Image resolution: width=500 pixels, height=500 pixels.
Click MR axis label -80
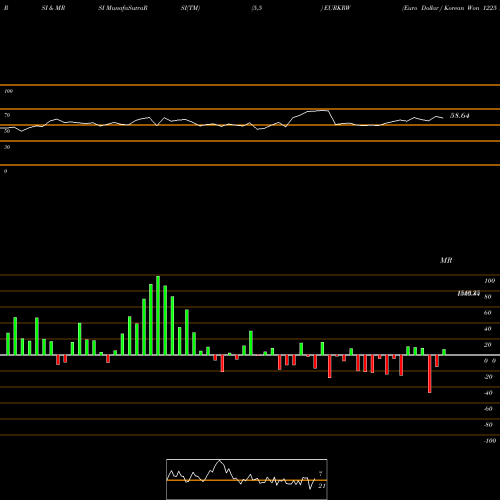coord(488,425)
